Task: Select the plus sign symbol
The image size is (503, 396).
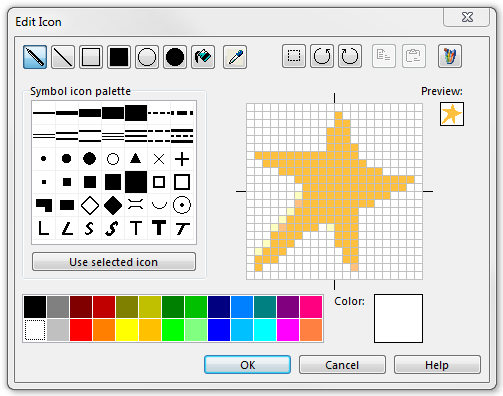Action: coord(182,159)
